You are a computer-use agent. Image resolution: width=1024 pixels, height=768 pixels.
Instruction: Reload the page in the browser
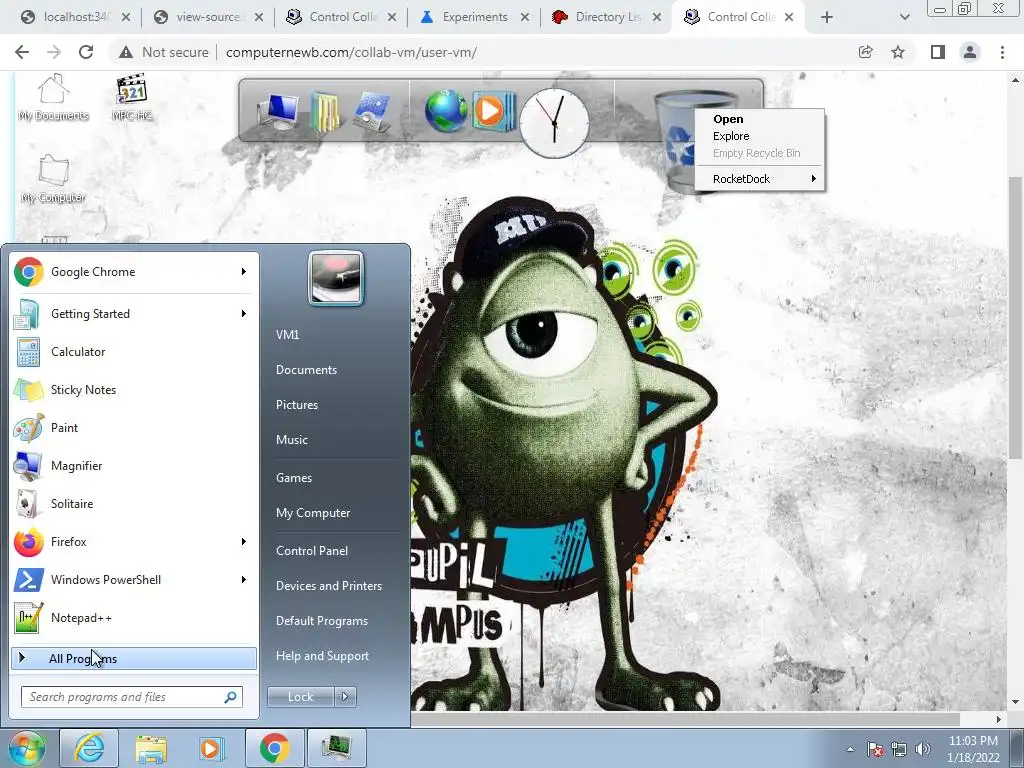coord(86,52)
